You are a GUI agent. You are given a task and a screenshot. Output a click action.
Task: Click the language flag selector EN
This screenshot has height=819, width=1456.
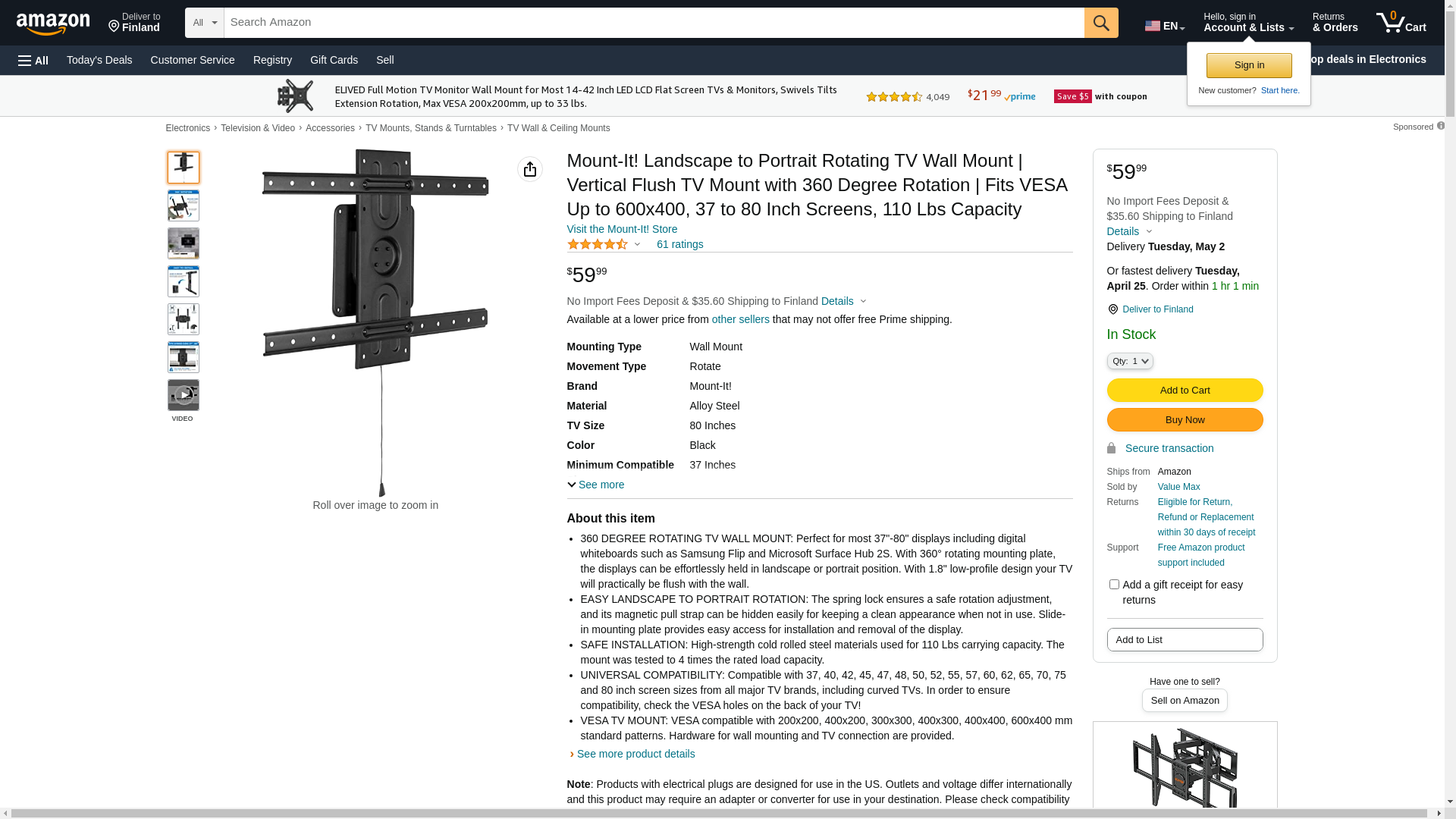(x=1164, y=26)
